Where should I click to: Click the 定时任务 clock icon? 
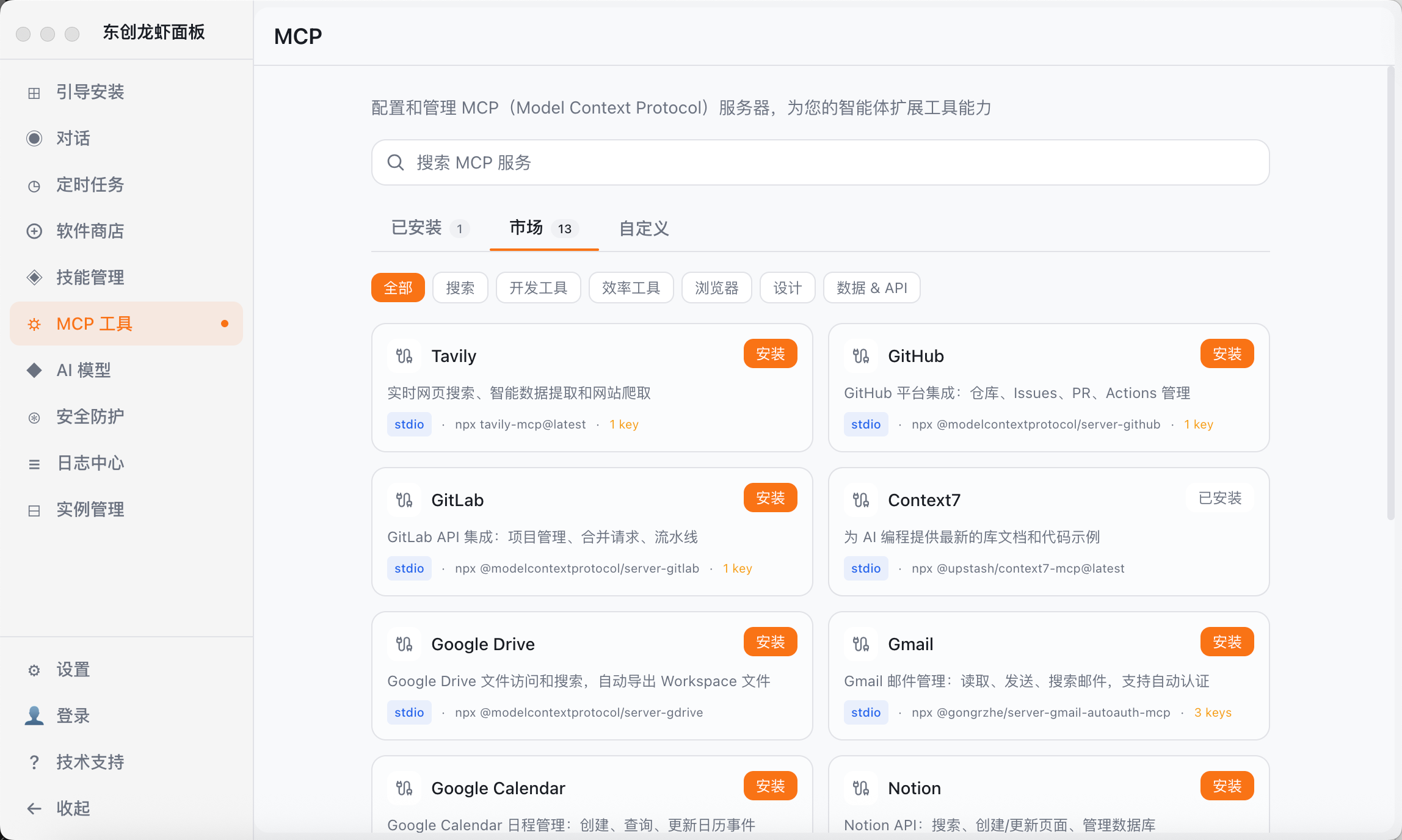34,186
